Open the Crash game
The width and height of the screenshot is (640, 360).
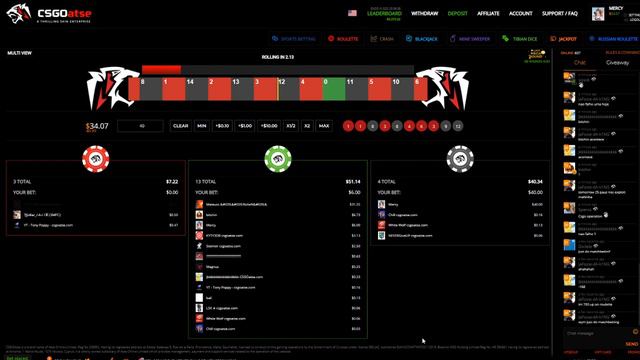click(x=382, y=39)
